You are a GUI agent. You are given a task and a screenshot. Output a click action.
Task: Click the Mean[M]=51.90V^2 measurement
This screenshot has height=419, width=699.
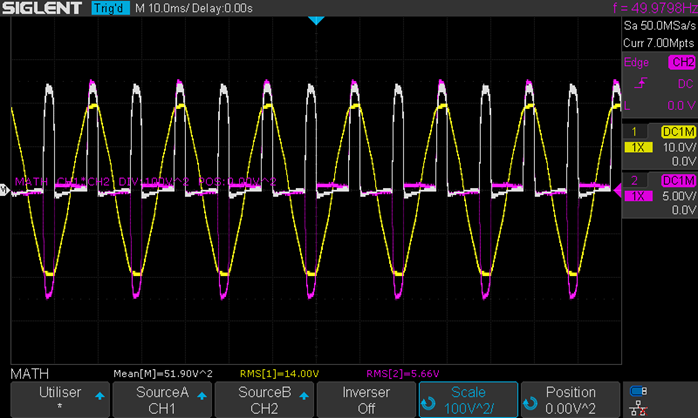pos(163,374)
